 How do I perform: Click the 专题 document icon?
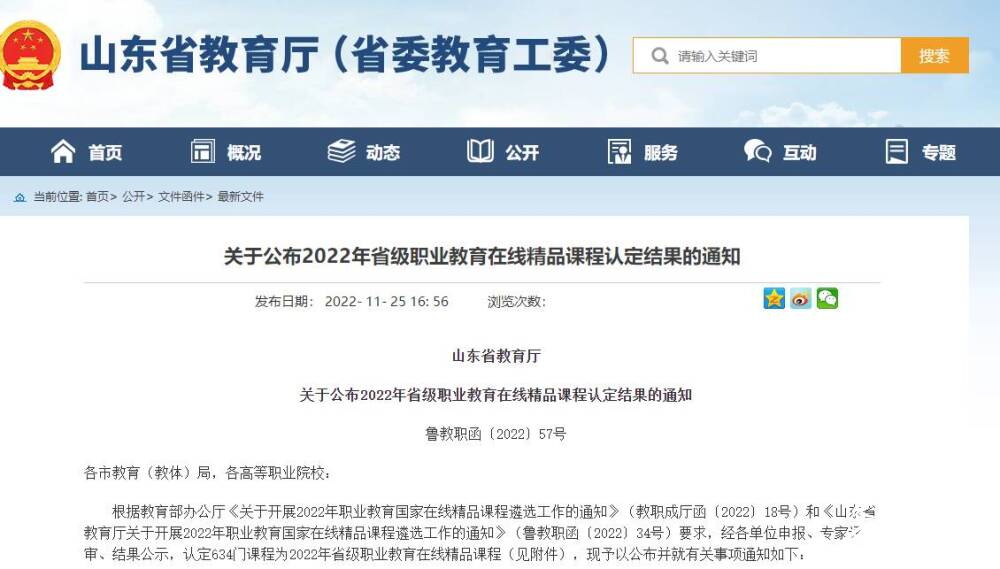coord(897,152)
